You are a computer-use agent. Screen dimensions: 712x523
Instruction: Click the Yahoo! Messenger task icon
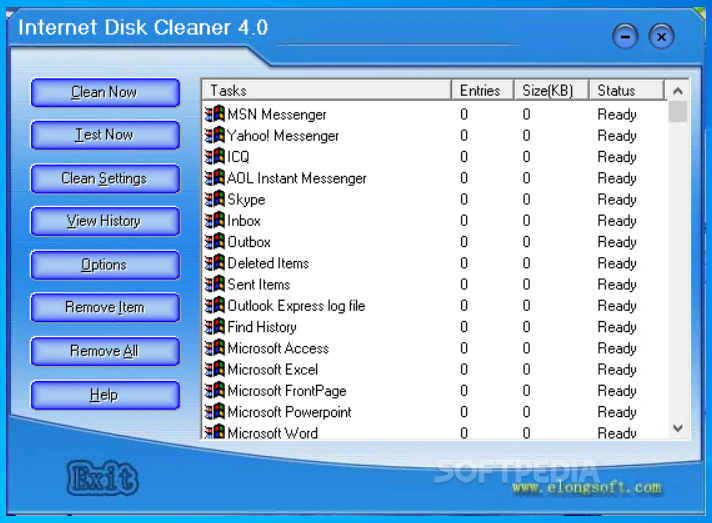(x=215, y=135)
